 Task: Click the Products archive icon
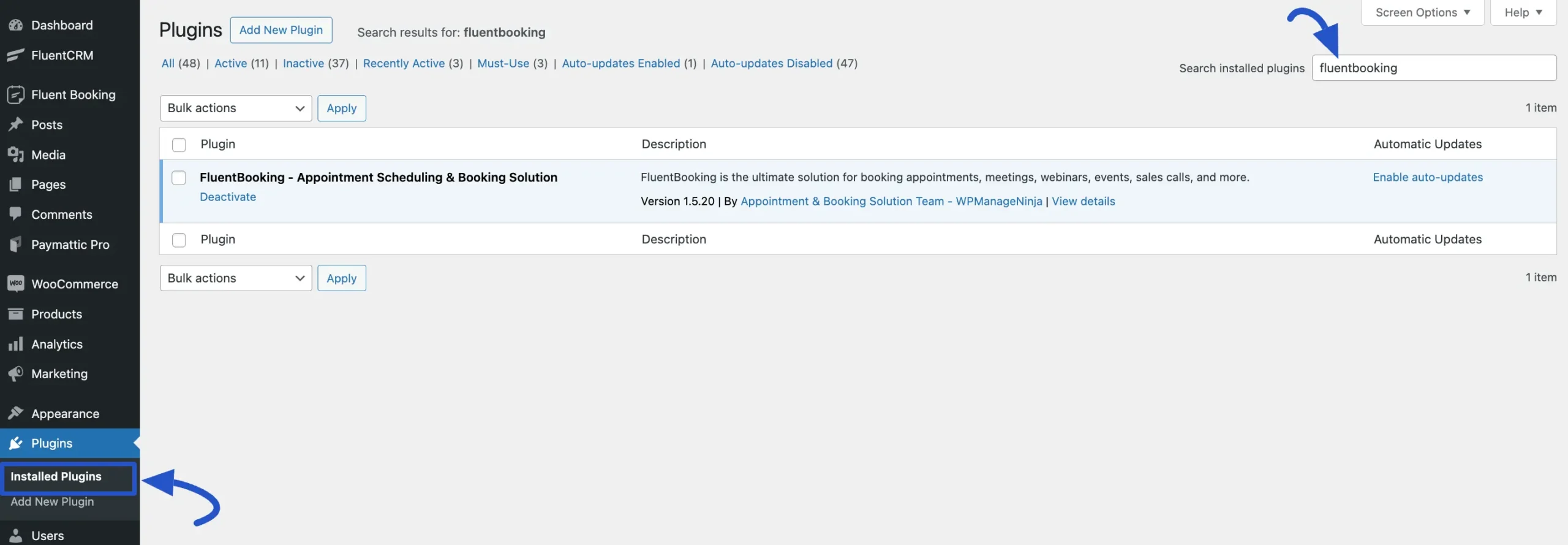15,314
